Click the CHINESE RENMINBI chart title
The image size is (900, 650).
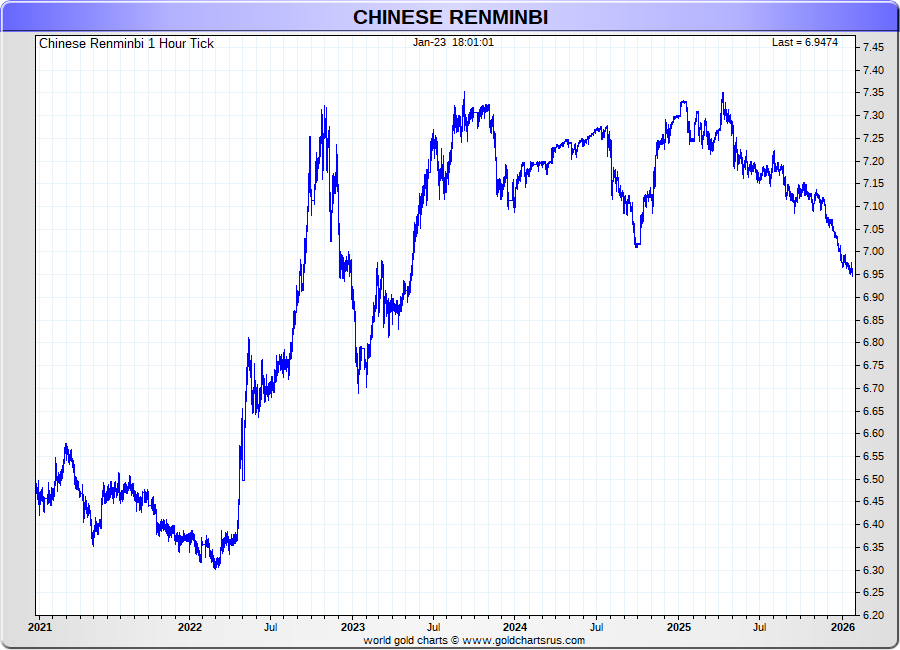(450, 17)
